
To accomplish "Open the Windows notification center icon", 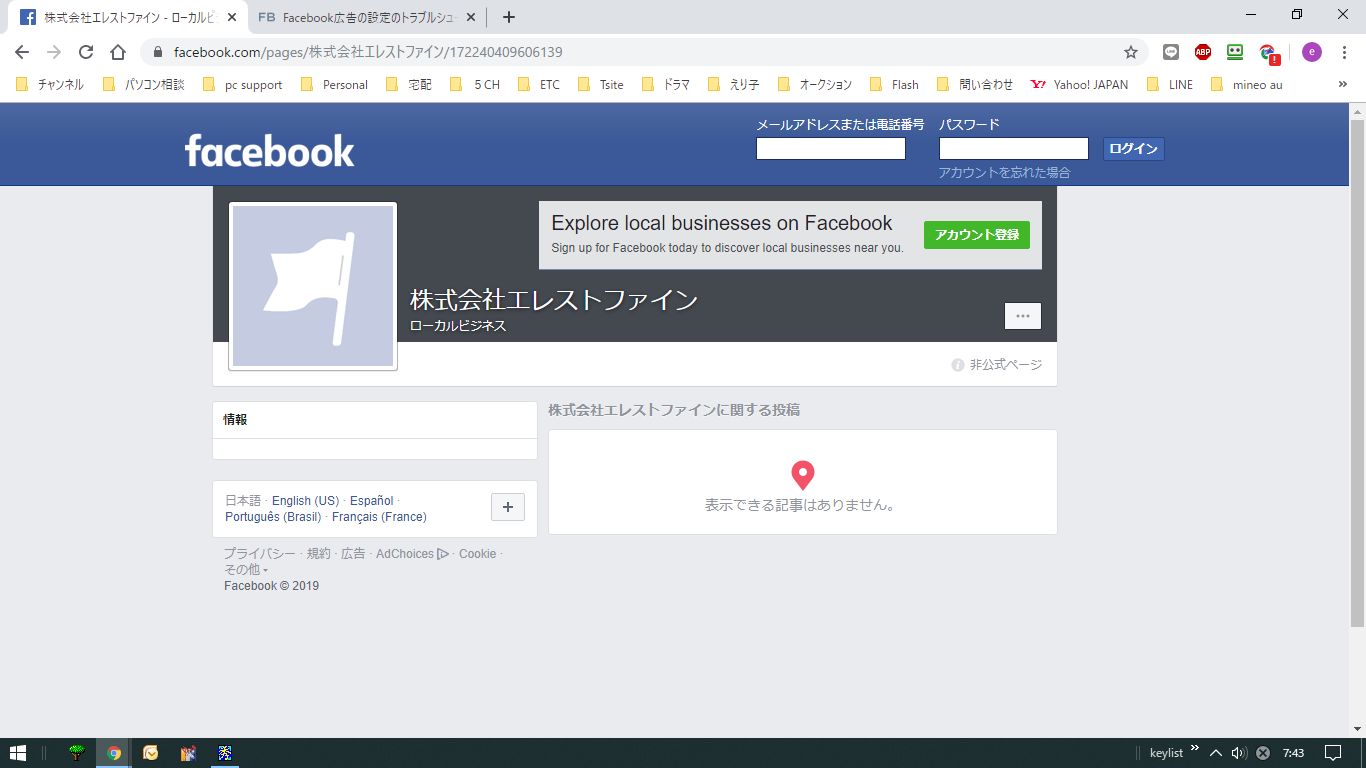I will pos(1332,753).
